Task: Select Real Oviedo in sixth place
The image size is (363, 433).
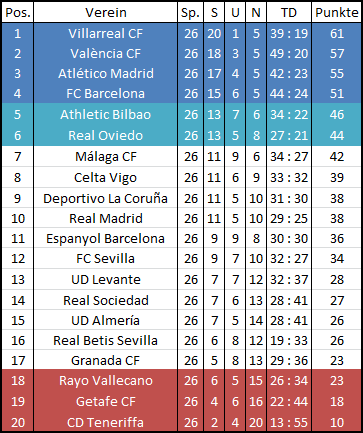Action: click(105, 135)
